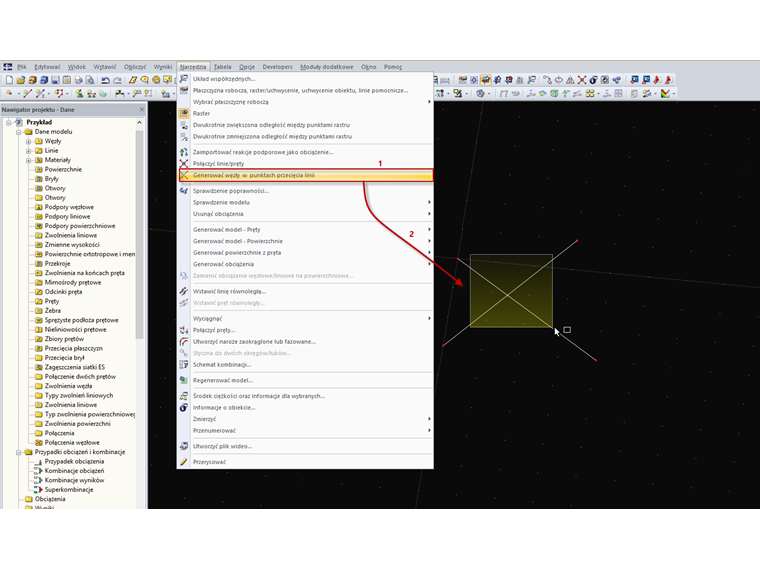Select Superkombinacje in the navigator tree
Viewport: 760px width, 570px height.
tap(69, 490)
